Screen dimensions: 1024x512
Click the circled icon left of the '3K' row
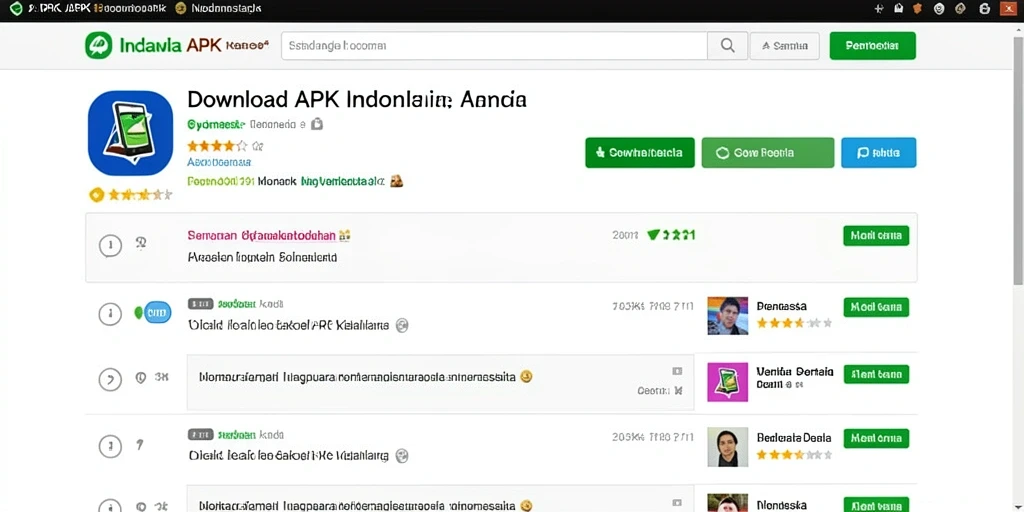110,379
